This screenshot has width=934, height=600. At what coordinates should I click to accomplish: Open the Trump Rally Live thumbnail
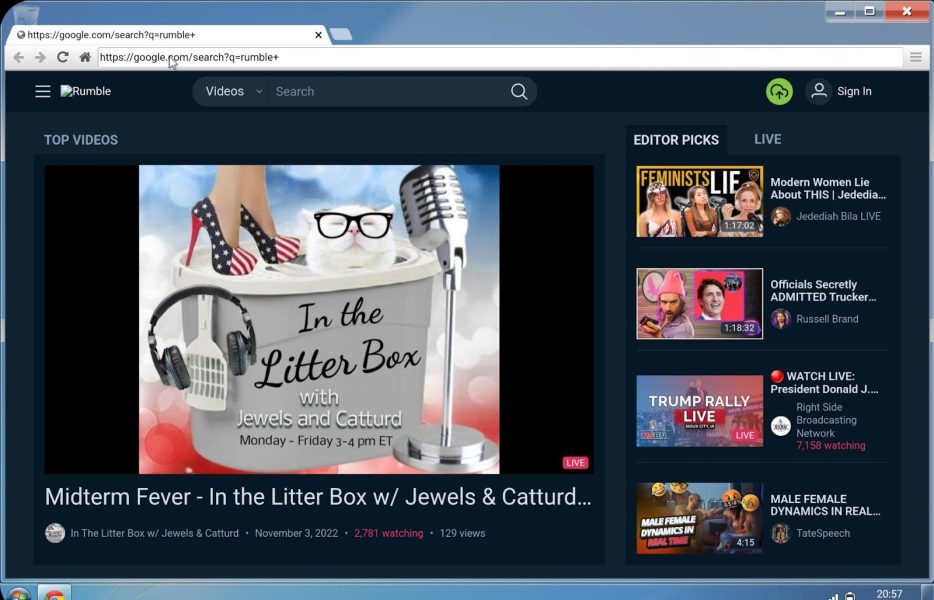click(699, 411)
